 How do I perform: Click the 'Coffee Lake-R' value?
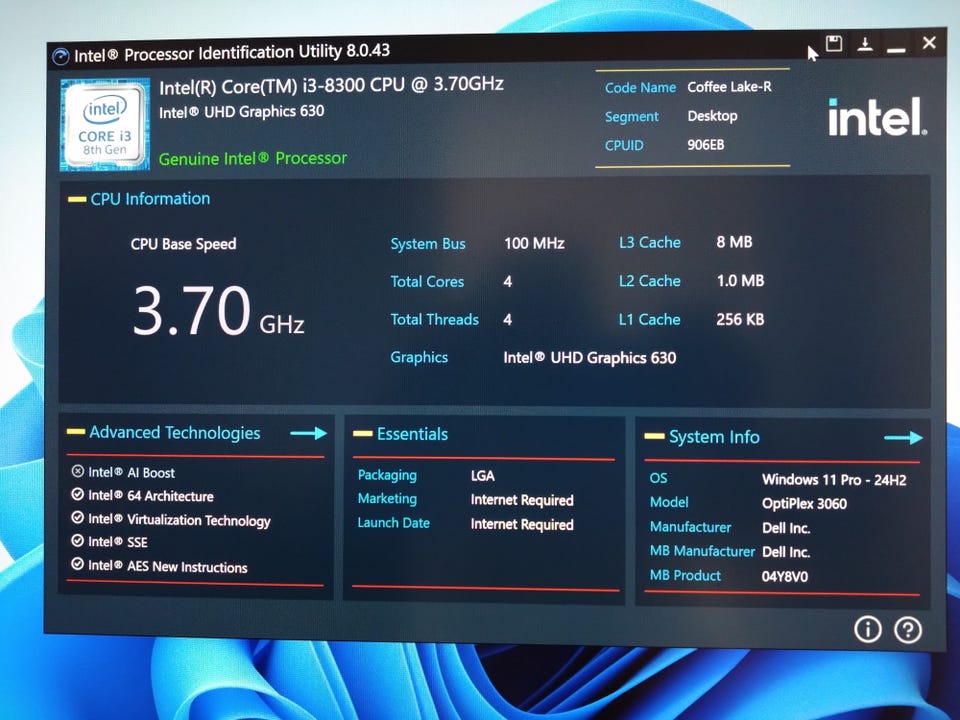coord(729,87)
